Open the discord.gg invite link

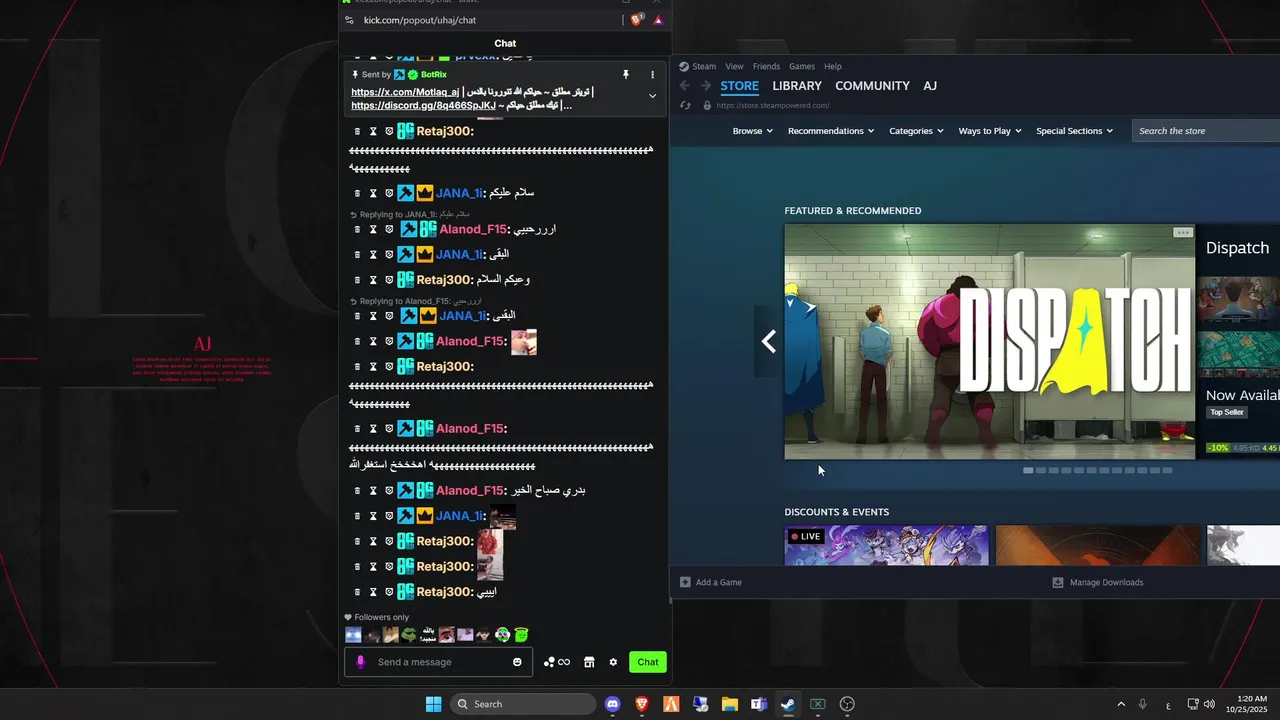pos(424,105)
